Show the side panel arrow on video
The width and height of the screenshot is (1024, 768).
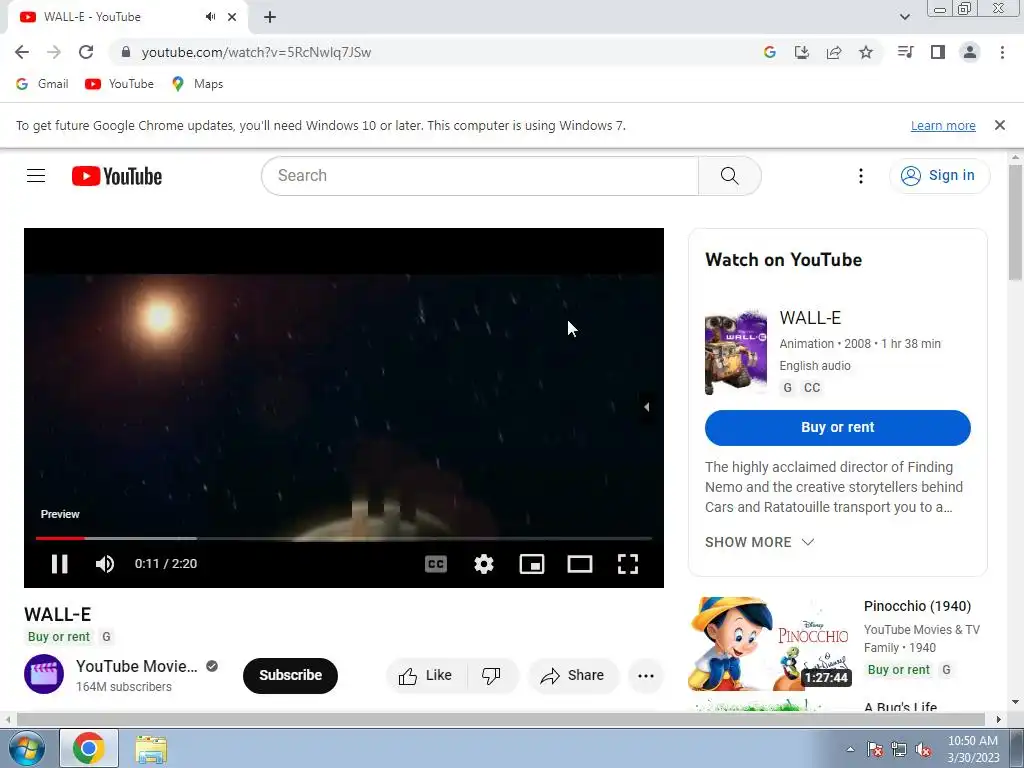(x=647, y=407)
